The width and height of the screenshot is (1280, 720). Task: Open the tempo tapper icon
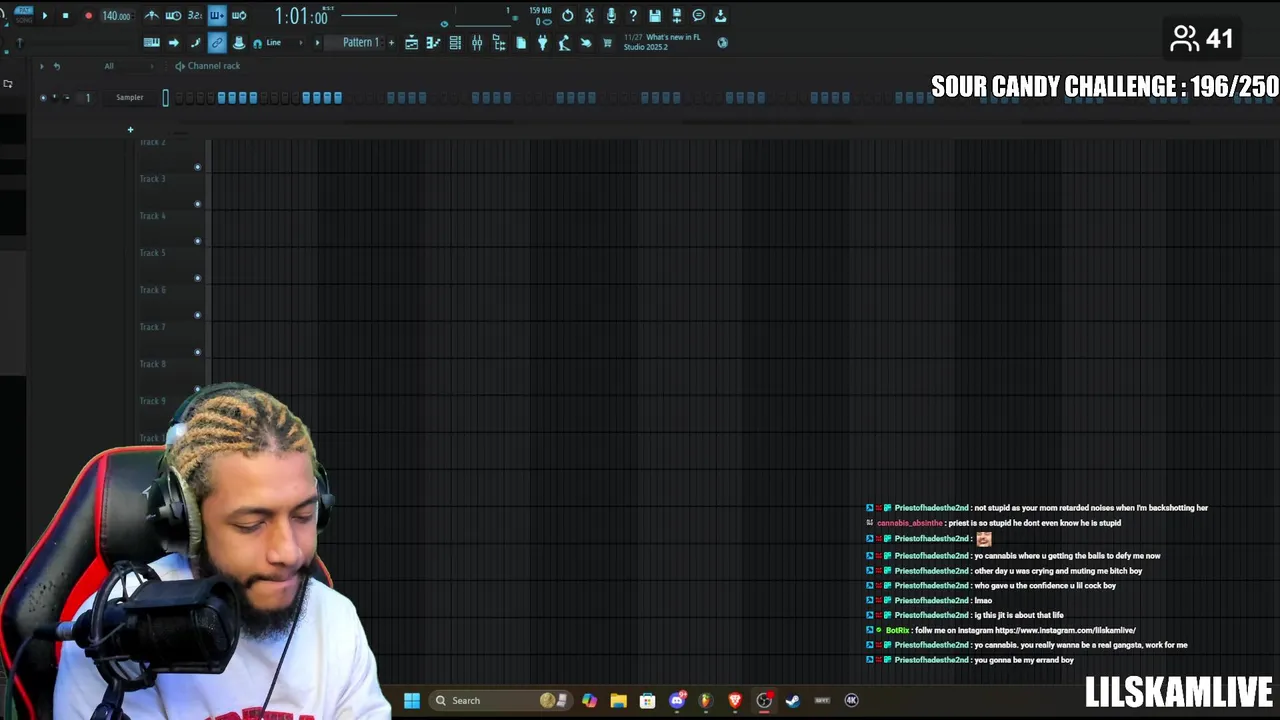(564, 43)
